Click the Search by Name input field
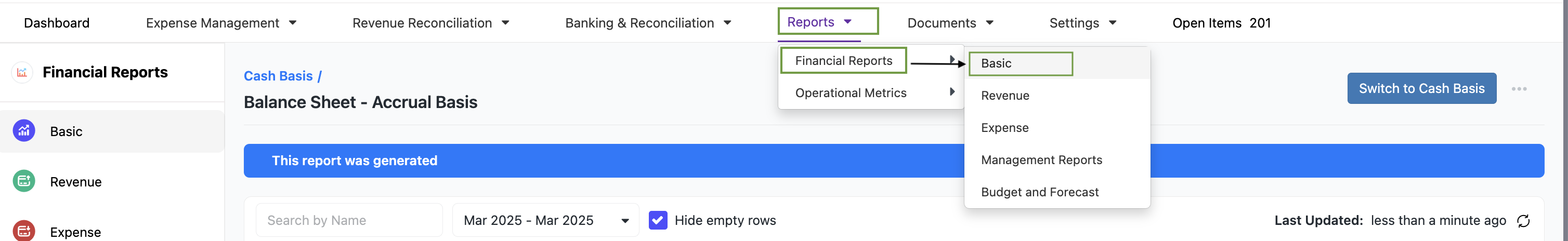The height and width of the screenshot is (241, 1568). tap(349, 220)
